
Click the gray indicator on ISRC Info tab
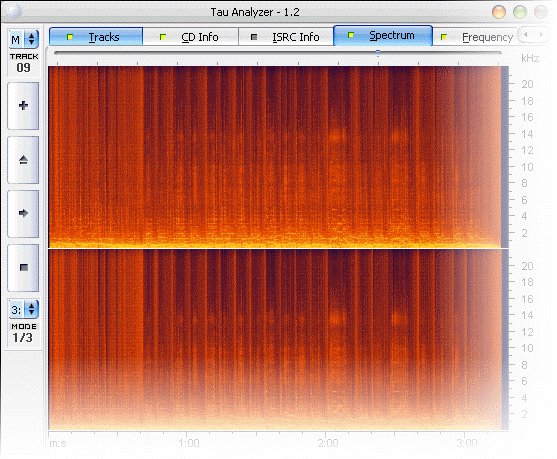254,37
